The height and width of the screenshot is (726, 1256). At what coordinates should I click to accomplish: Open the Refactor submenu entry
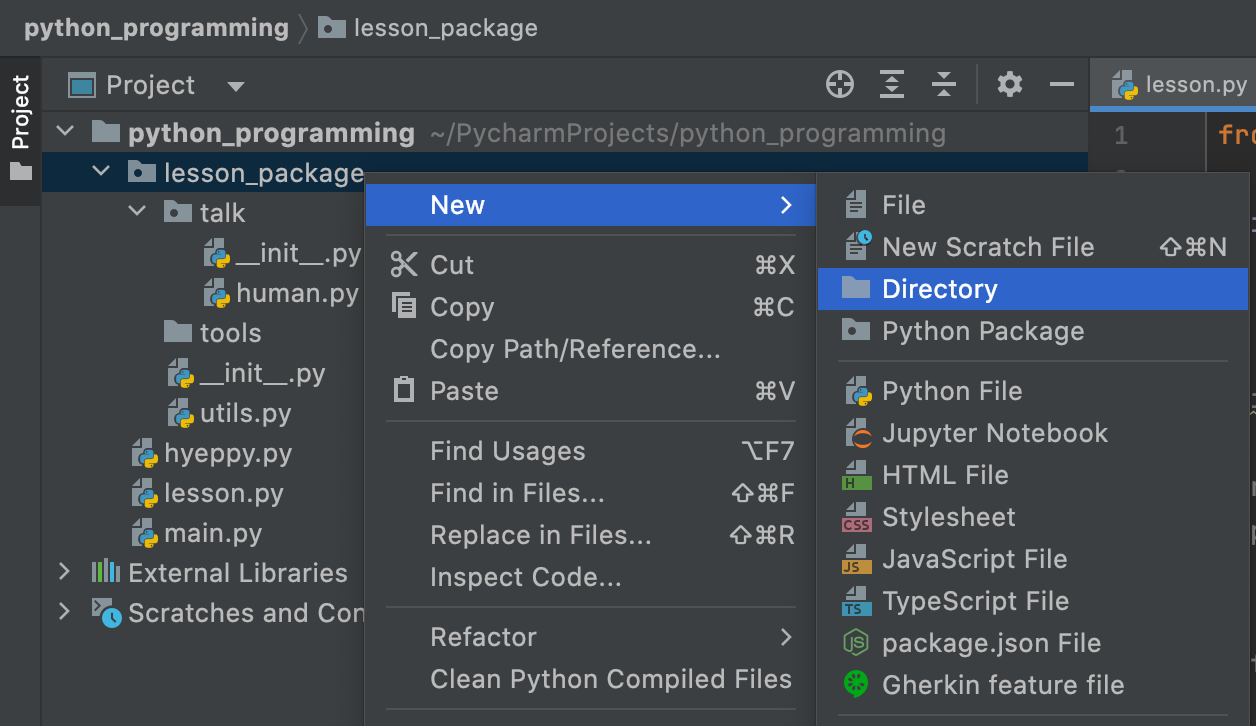591,637
